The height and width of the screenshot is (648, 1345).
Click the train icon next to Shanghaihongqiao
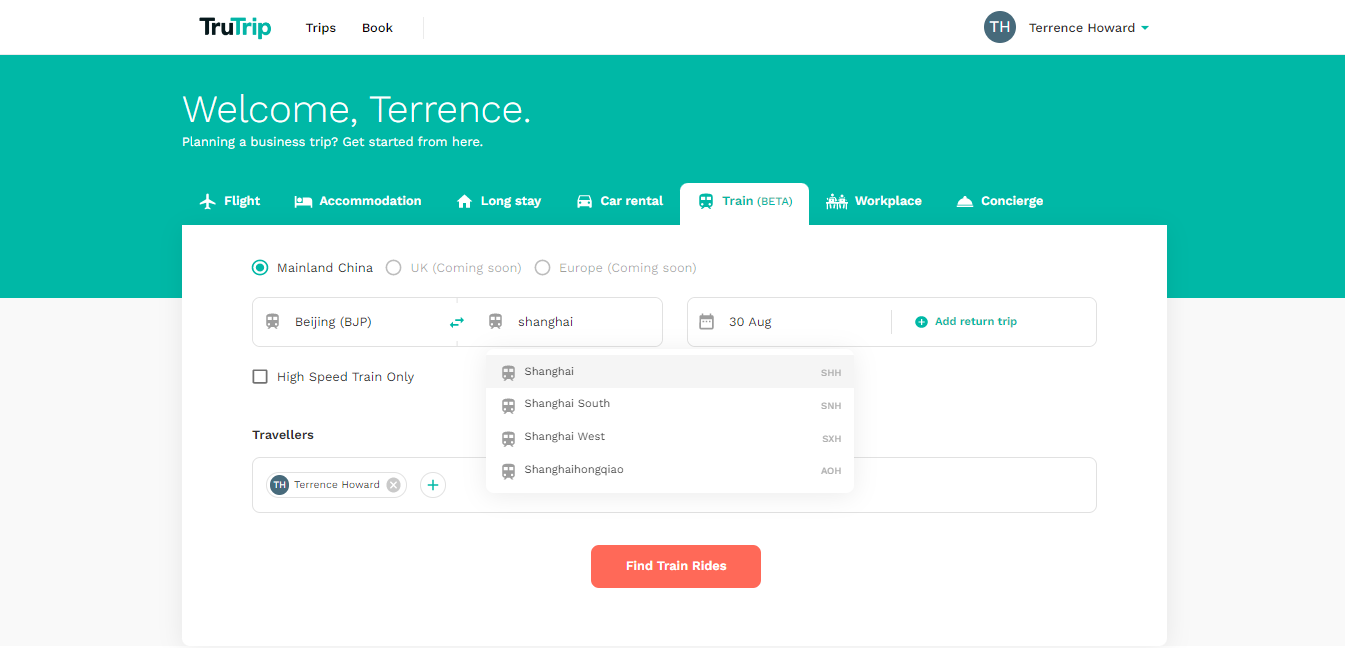point(508,471)
